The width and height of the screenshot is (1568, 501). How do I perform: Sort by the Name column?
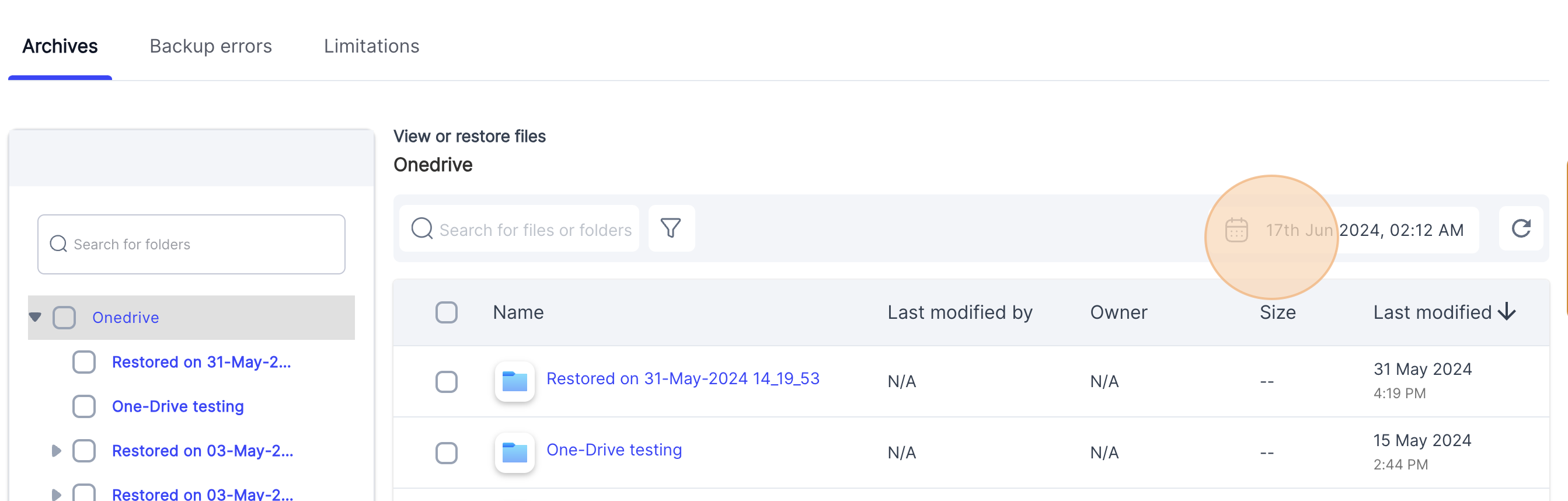(518, 312)
